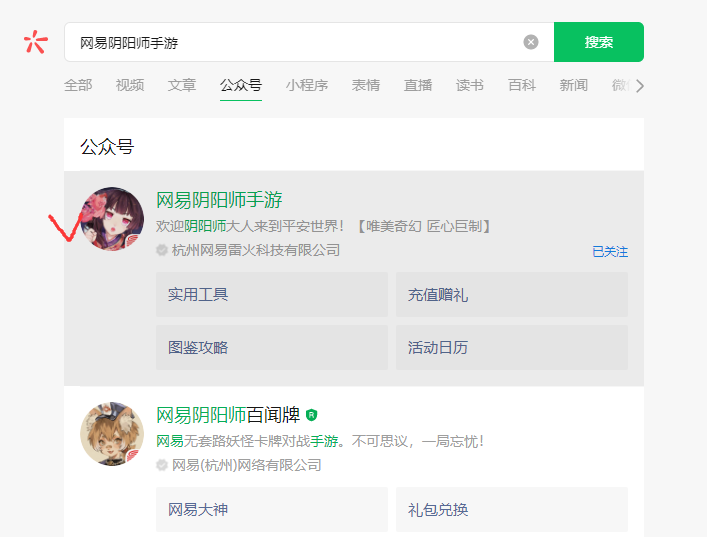
Task: Click verified badge beside 网易(杭州)网络有限公司
Action: pos(162,465)
